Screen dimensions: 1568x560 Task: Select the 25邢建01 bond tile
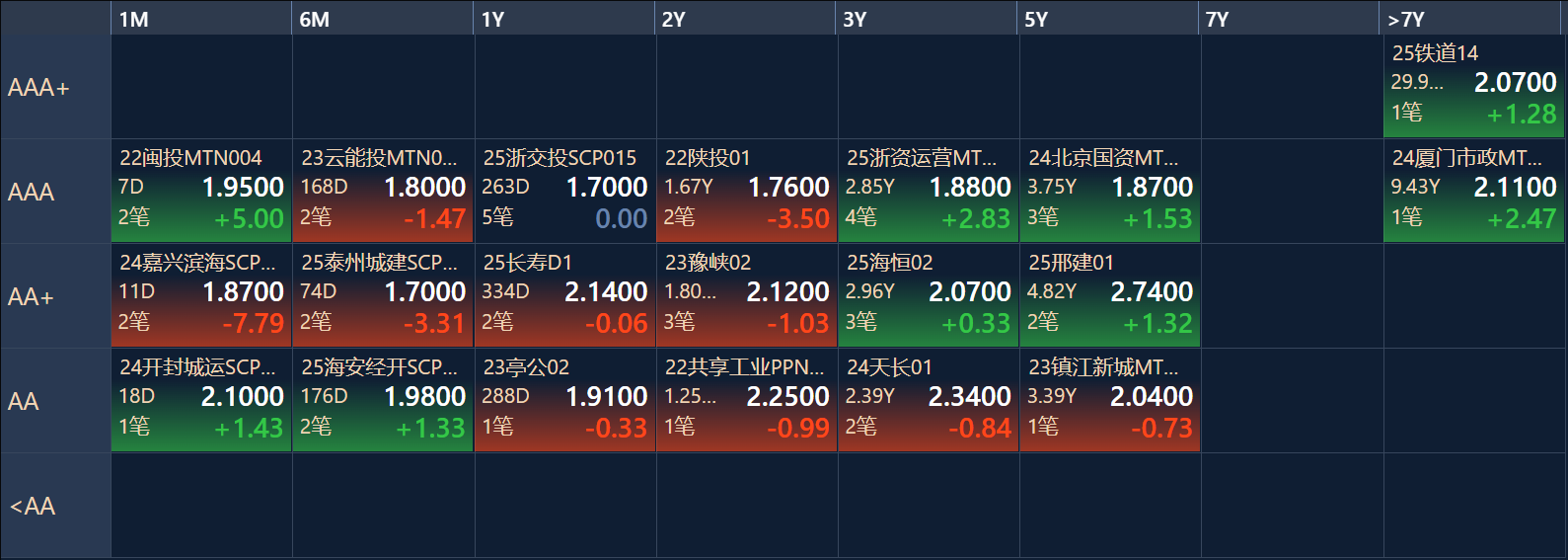pyautogui.click(x=1109, y=295)
